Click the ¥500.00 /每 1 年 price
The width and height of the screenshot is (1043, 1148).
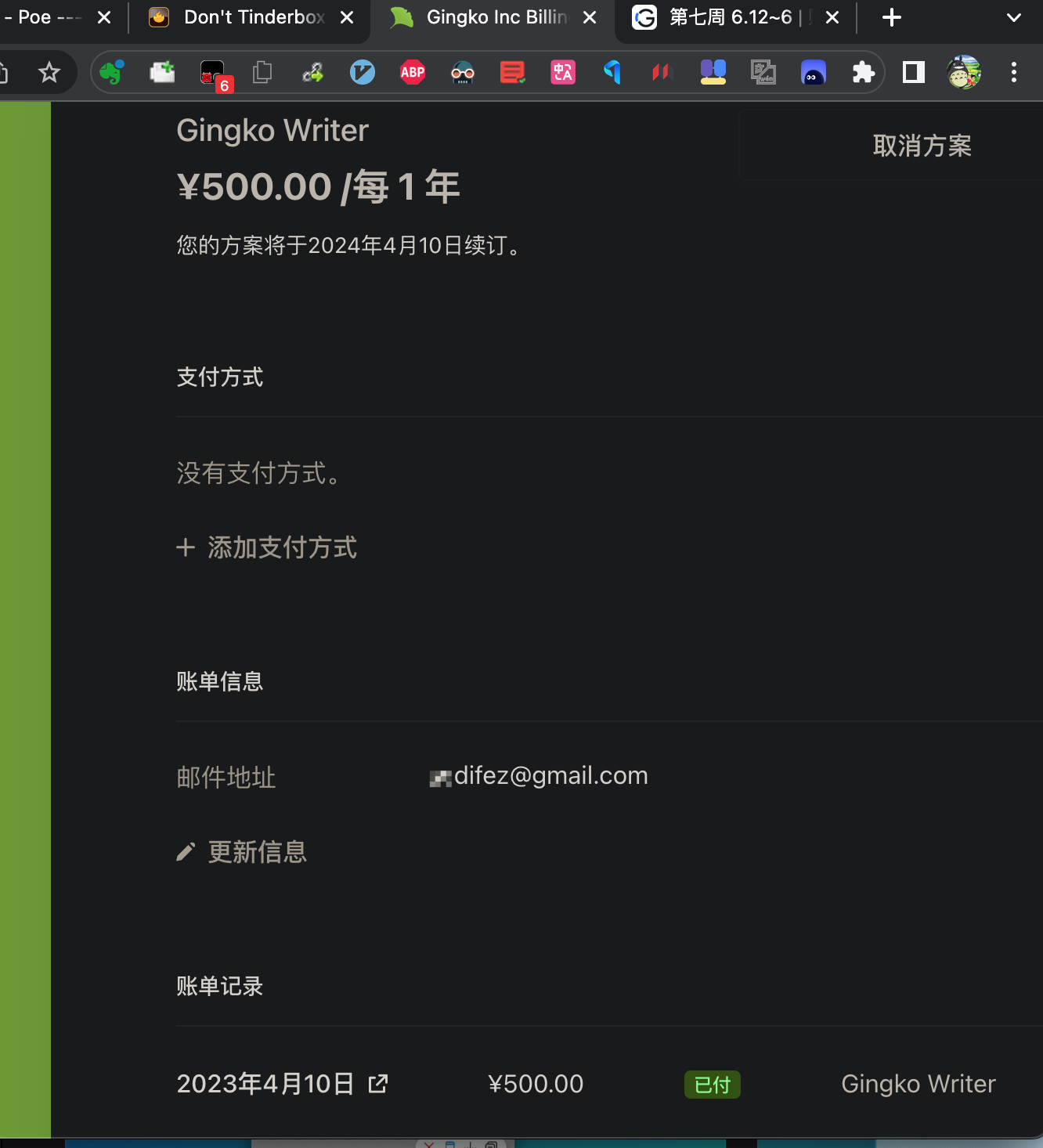tap(318, 187)
